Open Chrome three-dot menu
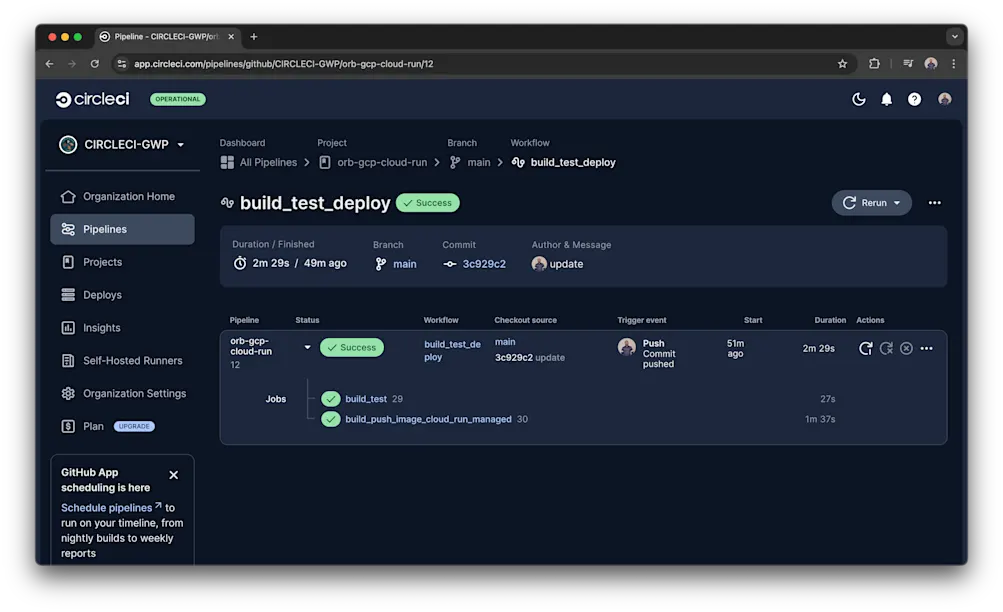The width and height of the screenshot is (1003, 612). (x=954, y=64)
